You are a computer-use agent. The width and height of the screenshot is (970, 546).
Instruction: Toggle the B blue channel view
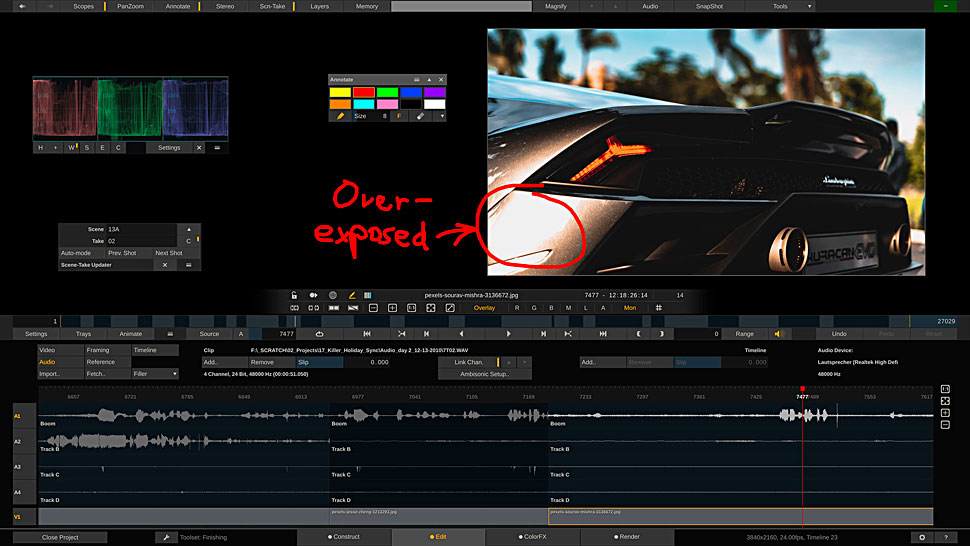point(551,307)
